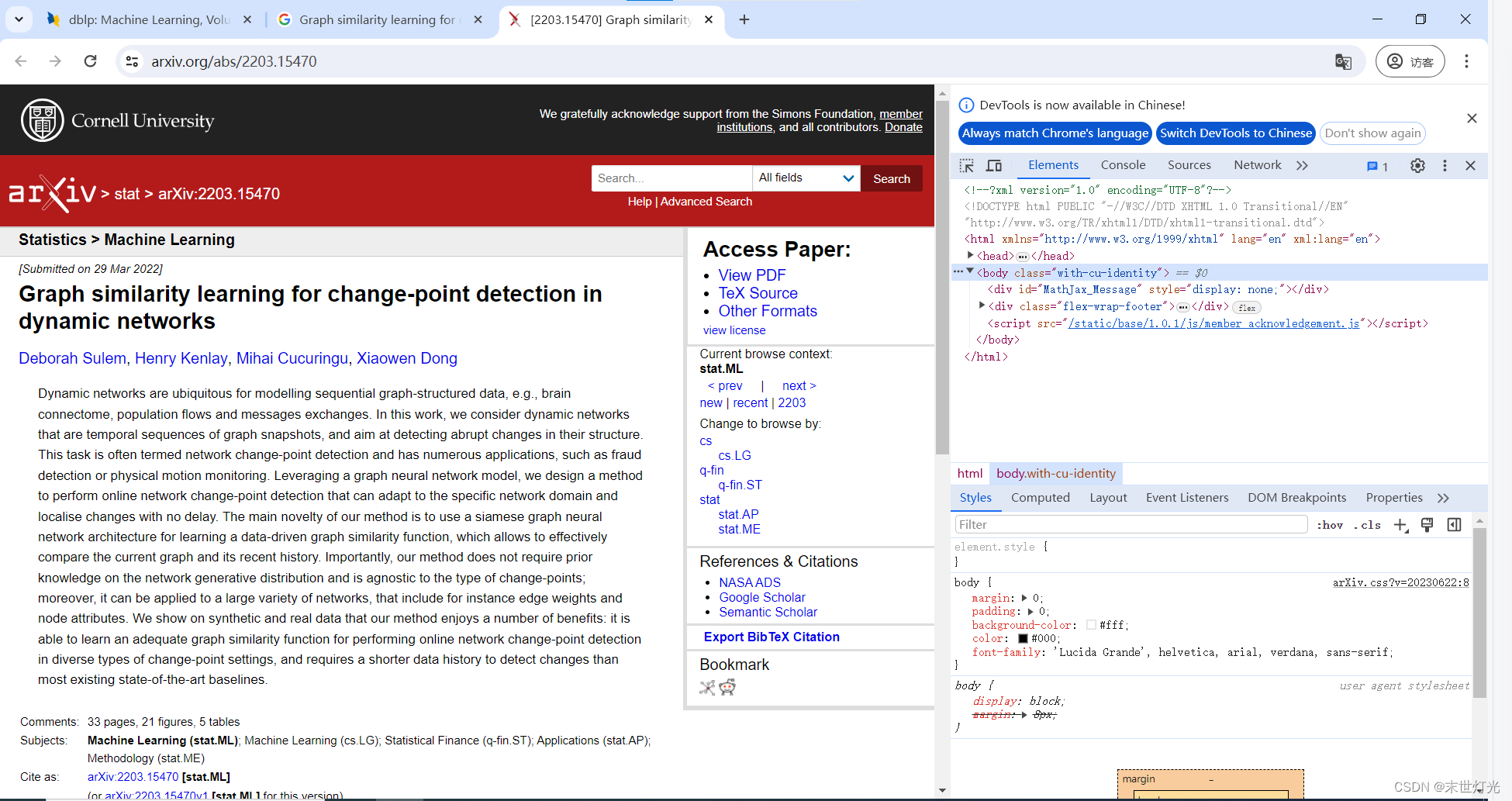This screenshot has height=801, width=1512.
Task: Click the styles Filter field
Action: (1131, 525)
